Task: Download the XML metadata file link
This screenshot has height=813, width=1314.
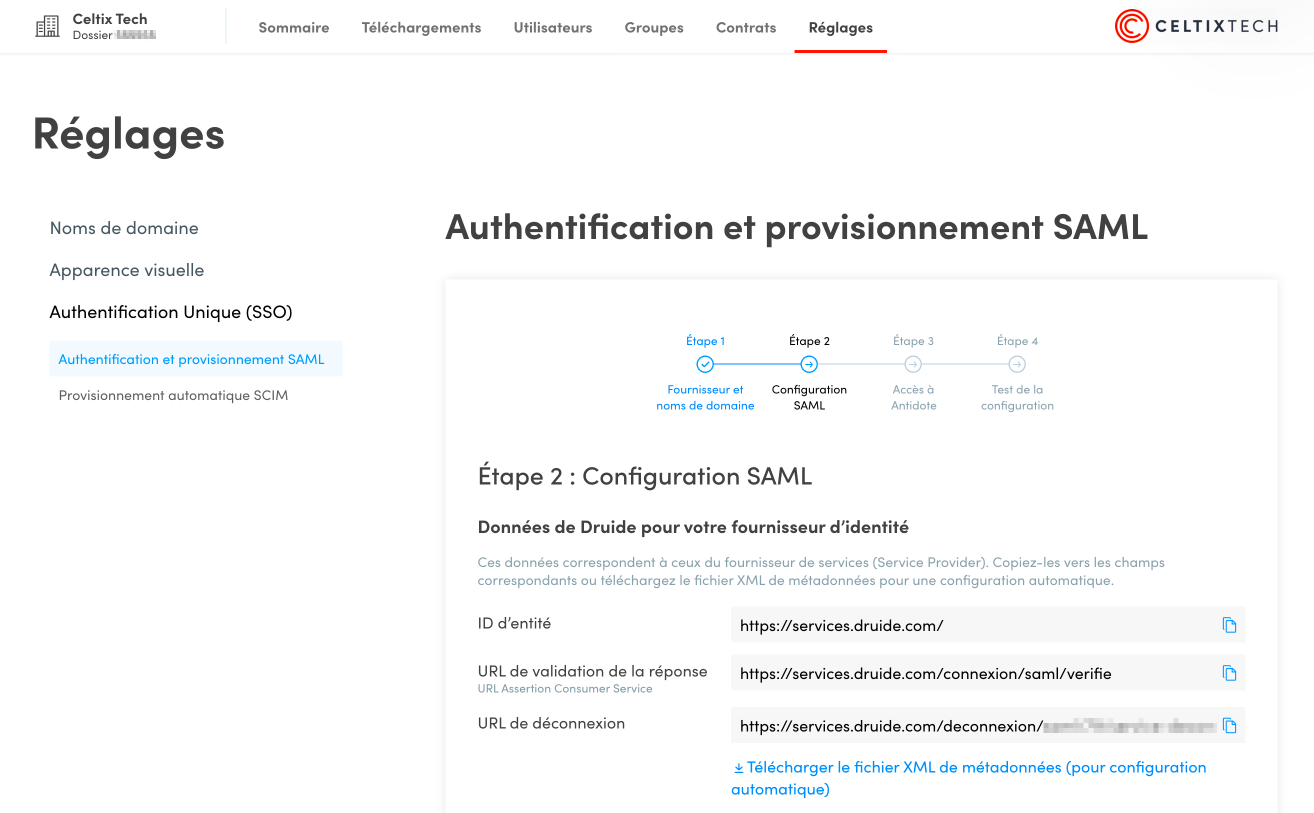Action: [968, 768]
